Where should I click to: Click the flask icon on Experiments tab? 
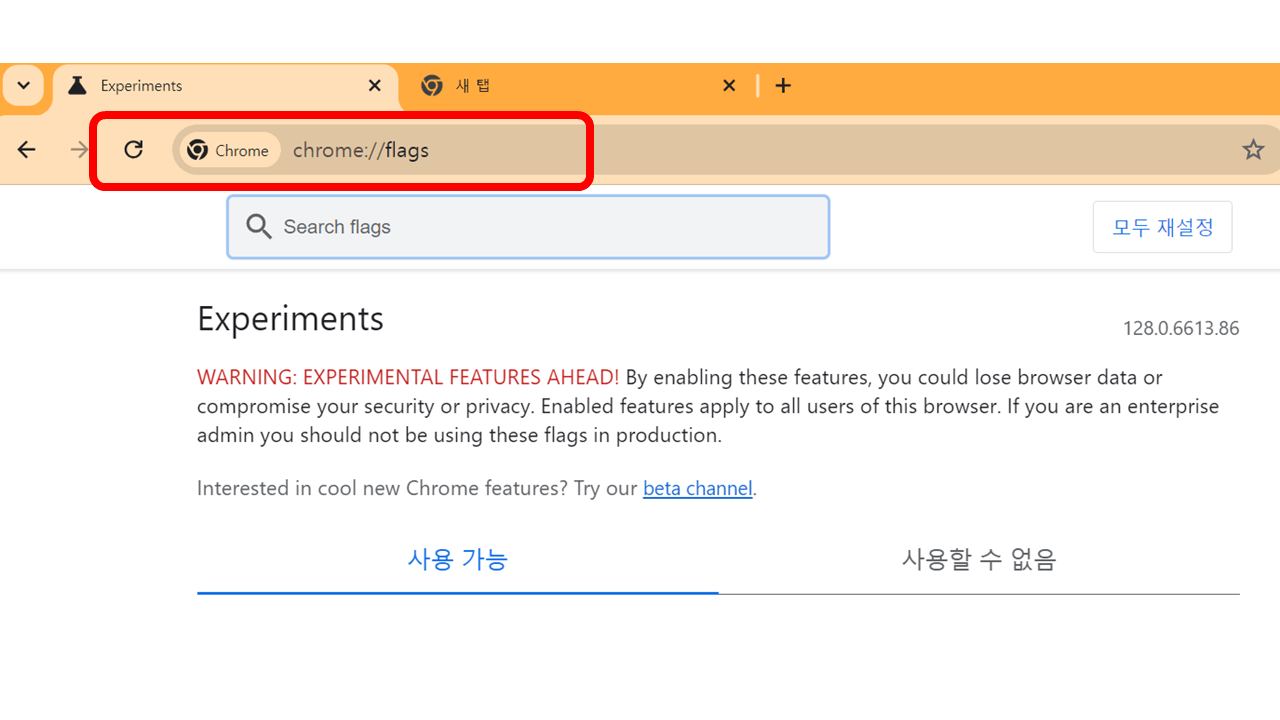point(77,86)
